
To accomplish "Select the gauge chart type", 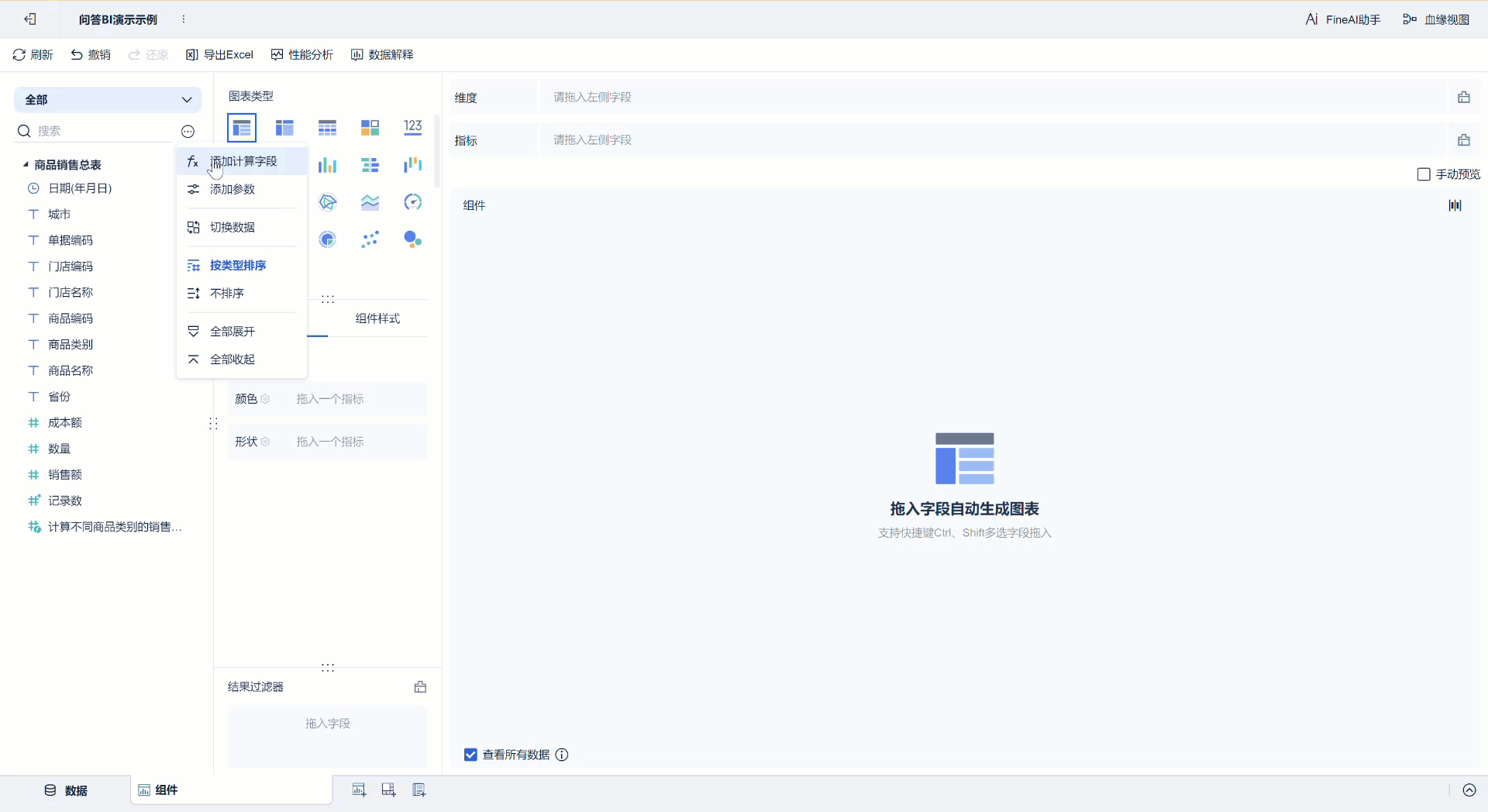I will (413, 202).
